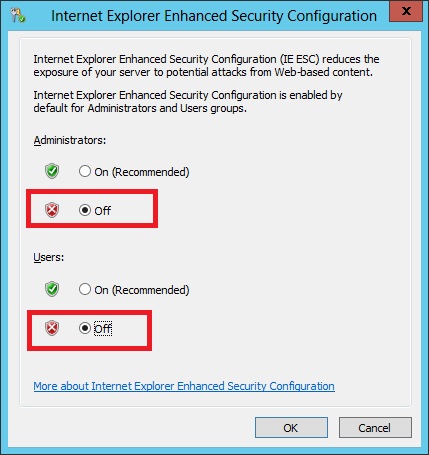Screen dimensions: 429x455
Task: Click the "Off" label under Users
Action: coord(103,329)
